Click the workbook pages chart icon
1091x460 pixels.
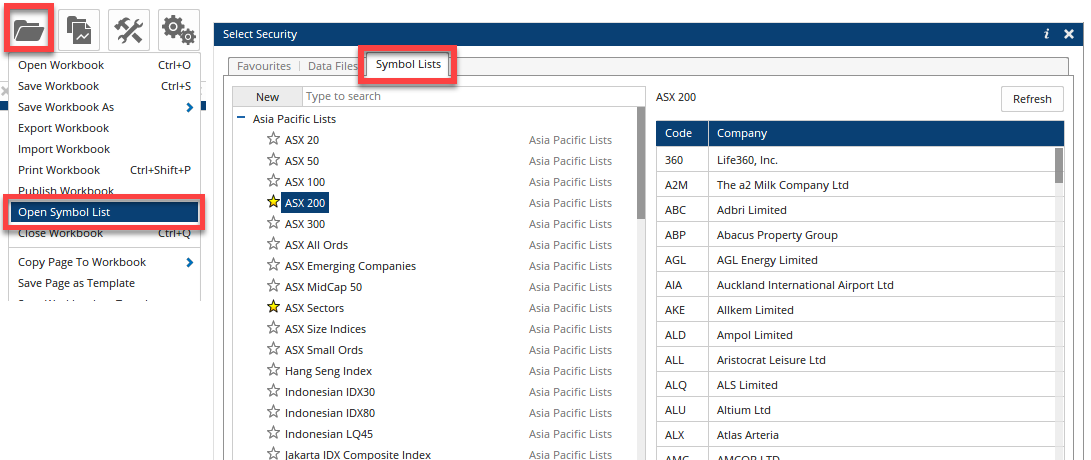click(x=79, y=30)
